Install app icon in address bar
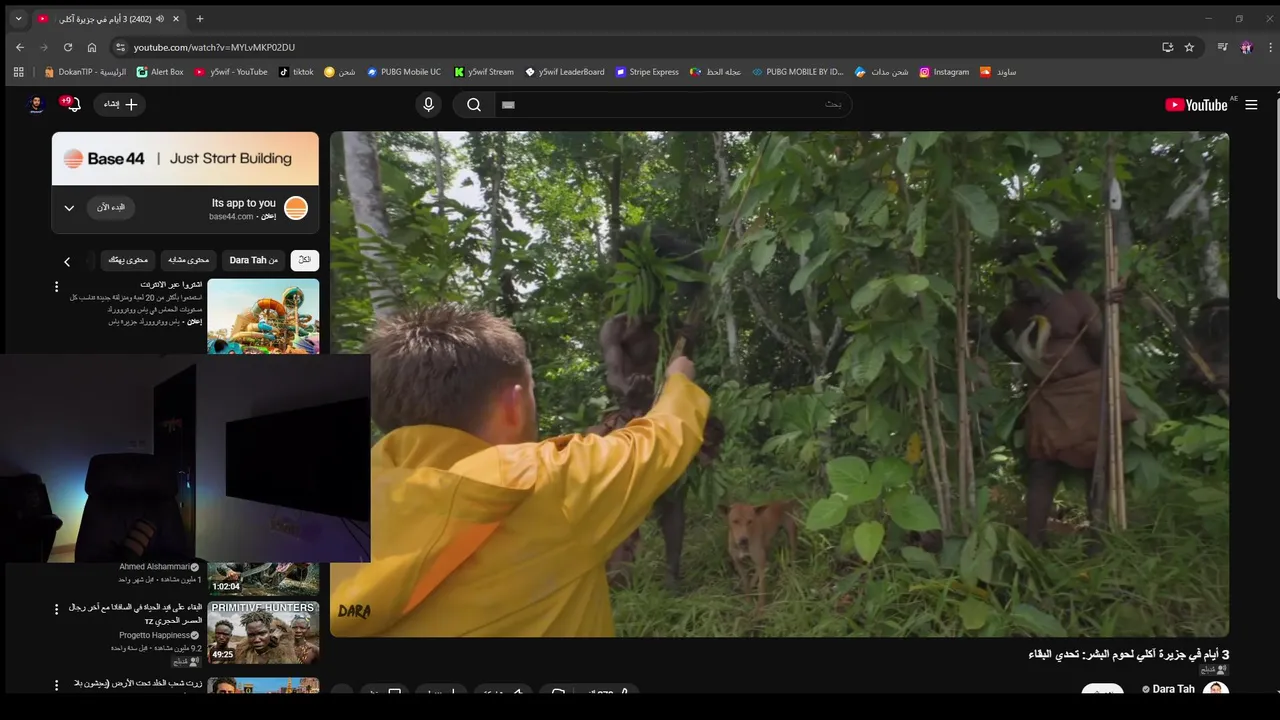 pyautogui.click(x=1167, y=47)
